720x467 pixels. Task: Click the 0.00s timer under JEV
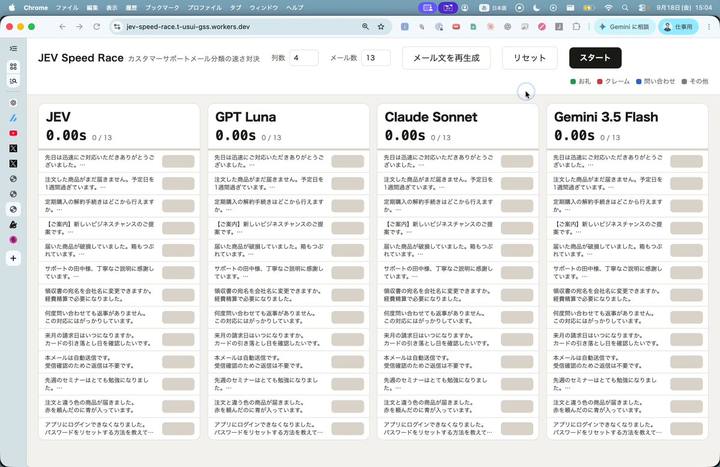click(66, 135)
